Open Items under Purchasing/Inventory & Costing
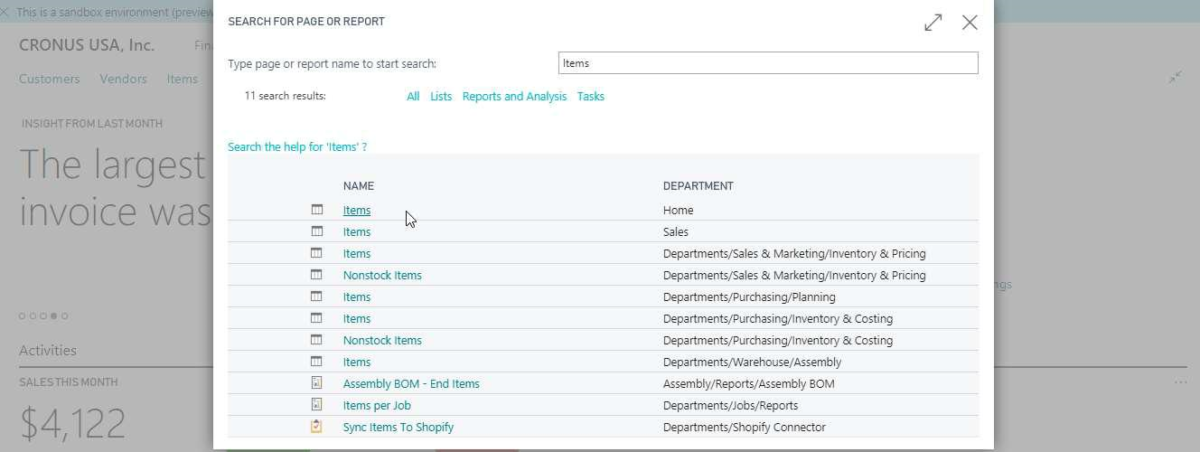The height and width of the screenshot is (452, 1200). tap(356, 319)
